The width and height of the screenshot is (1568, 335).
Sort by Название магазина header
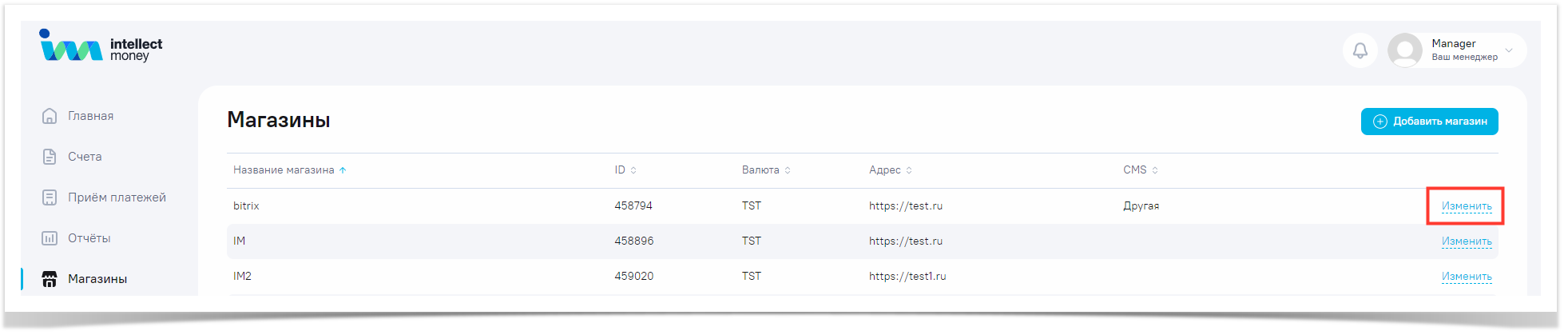(x=284, y=170)
